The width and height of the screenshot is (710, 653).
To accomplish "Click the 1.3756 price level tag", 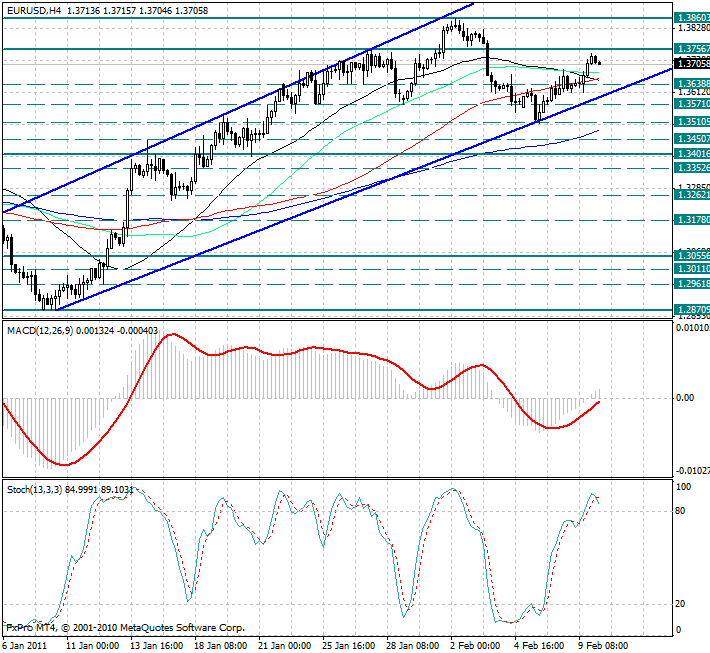I will (692, 48).
